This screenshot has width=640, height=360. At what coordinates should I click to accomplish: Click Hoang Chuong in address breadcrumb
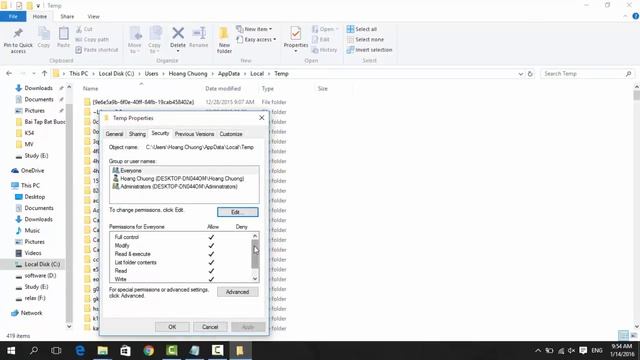point(188,74)
